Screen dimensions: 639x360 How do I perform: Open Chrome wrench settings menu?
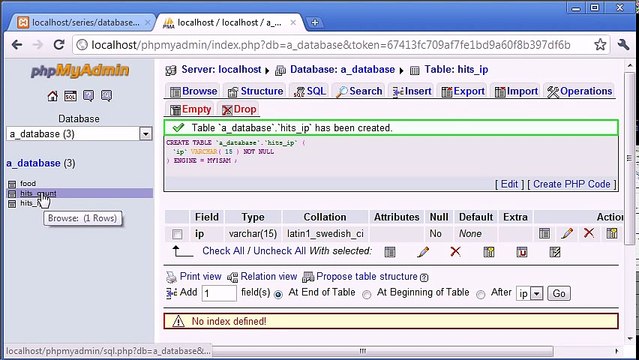(623, 44)
